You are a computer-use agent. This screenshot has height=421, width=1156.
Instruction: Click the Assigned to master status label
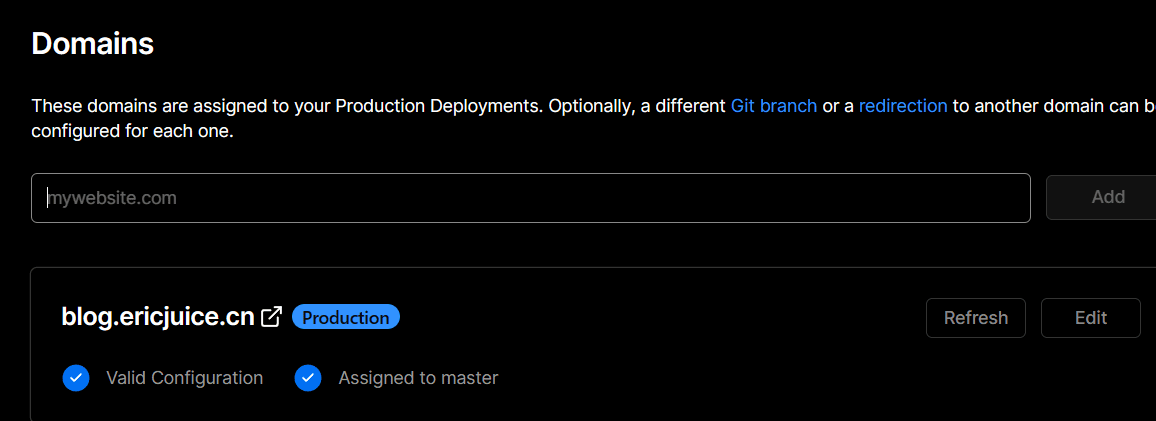418,378
